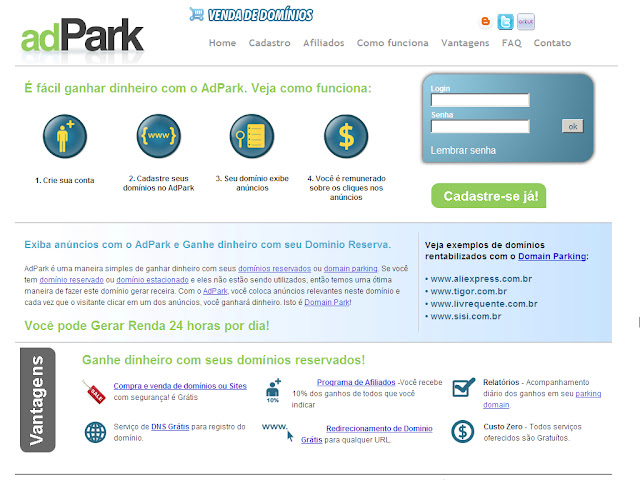Click '3. Seu domínio exibe anúncios' text
The image size is (640, 480).
(x=252, y=183)
